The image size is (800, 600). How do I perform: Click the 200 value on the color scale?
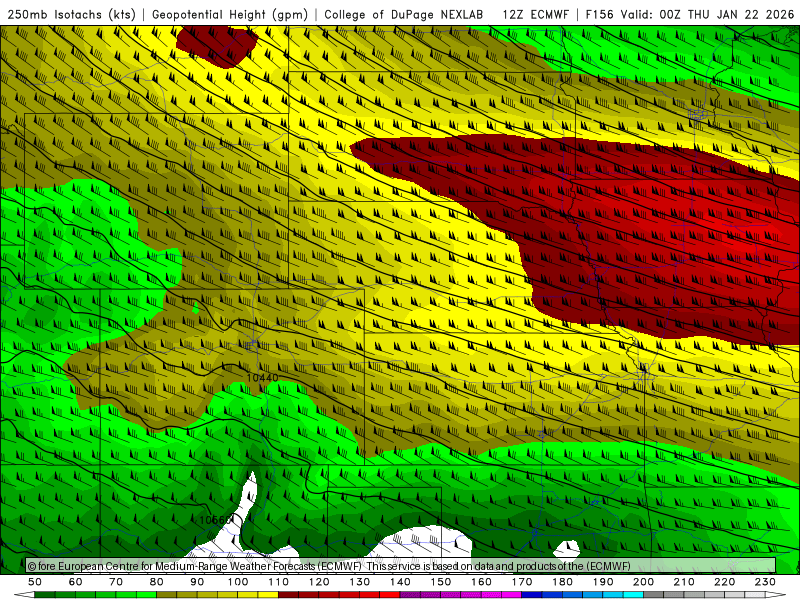(644, 582)
